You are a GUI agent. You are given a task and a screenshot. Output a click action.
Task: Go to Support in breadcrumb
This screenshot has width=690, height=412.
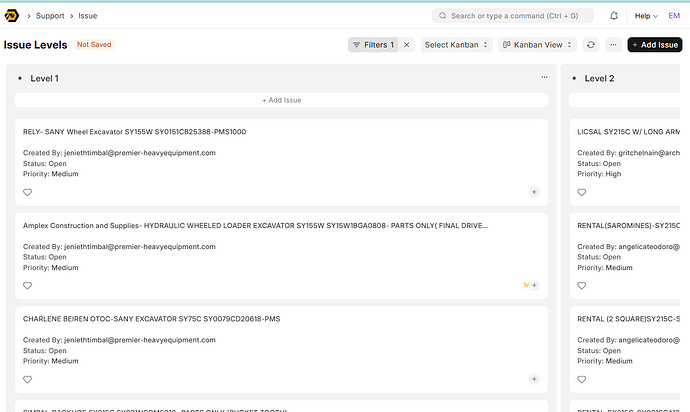tap(50, 16)
